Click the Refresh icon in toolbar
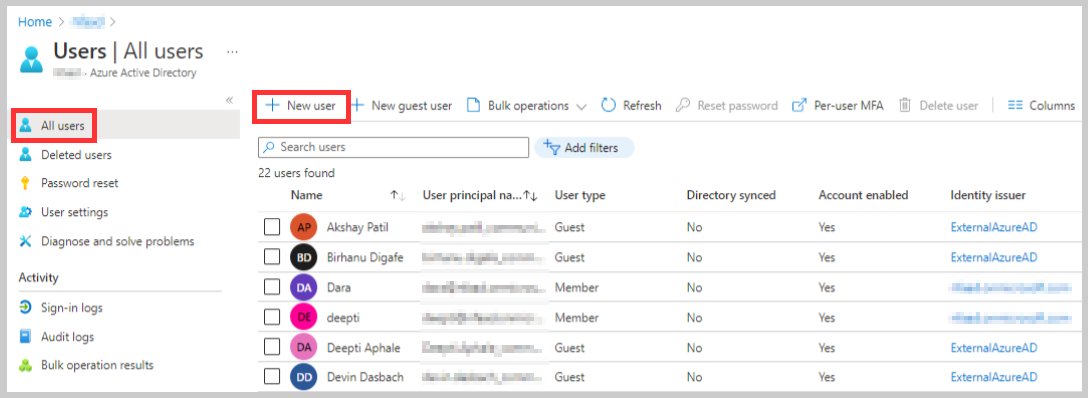Viewport: 1088px width, 398px height. [x=609, y=105]
